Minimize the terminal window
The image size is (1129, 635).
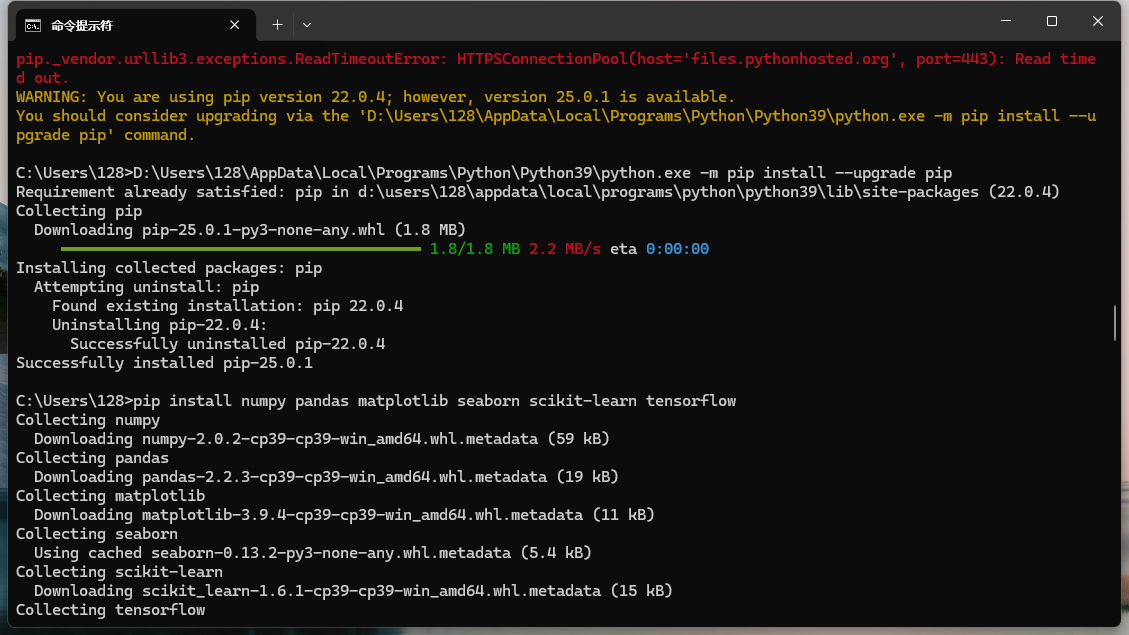point(1006,21)
